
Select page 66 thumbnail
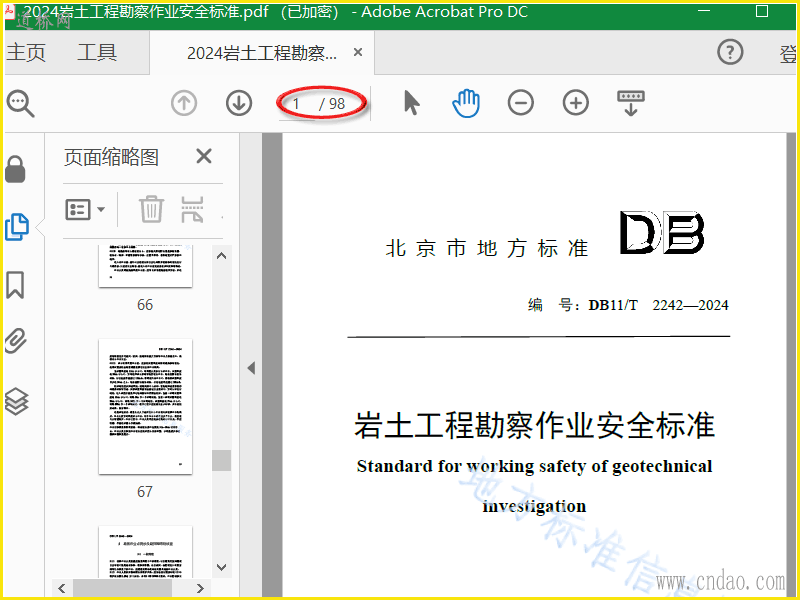tap(145, 266)
